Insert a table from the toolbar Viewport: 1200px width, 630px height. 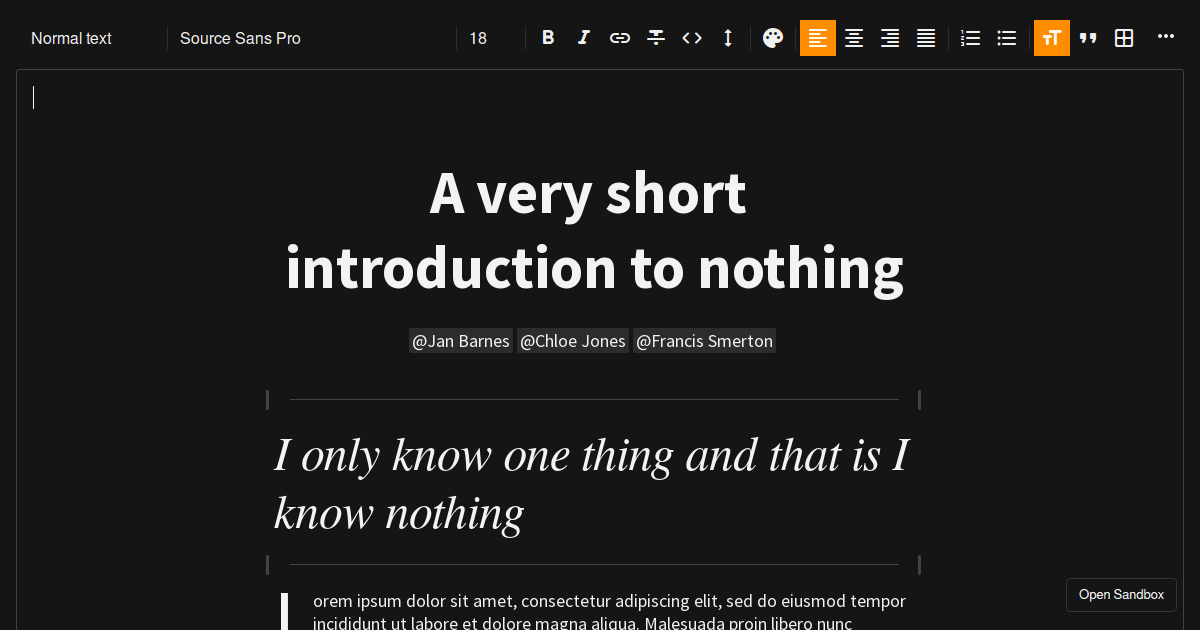click(1124, 38)
